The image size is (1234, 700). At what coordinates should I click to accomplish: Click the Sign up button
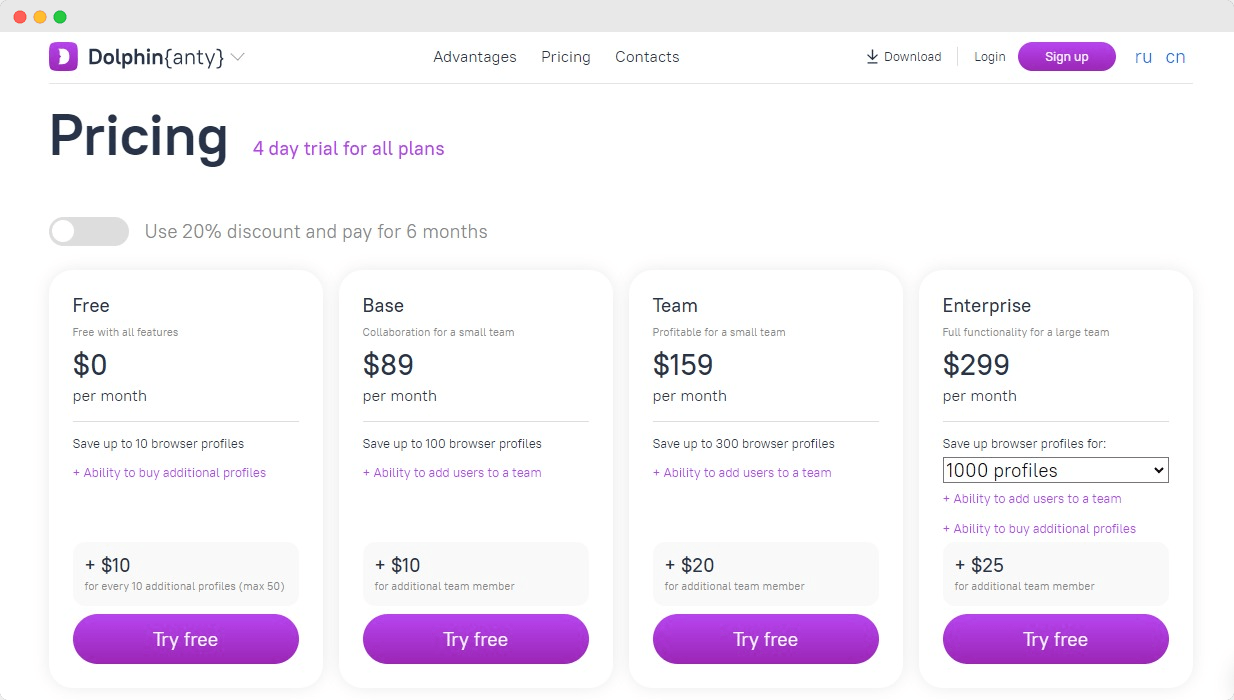(1067, 57)
